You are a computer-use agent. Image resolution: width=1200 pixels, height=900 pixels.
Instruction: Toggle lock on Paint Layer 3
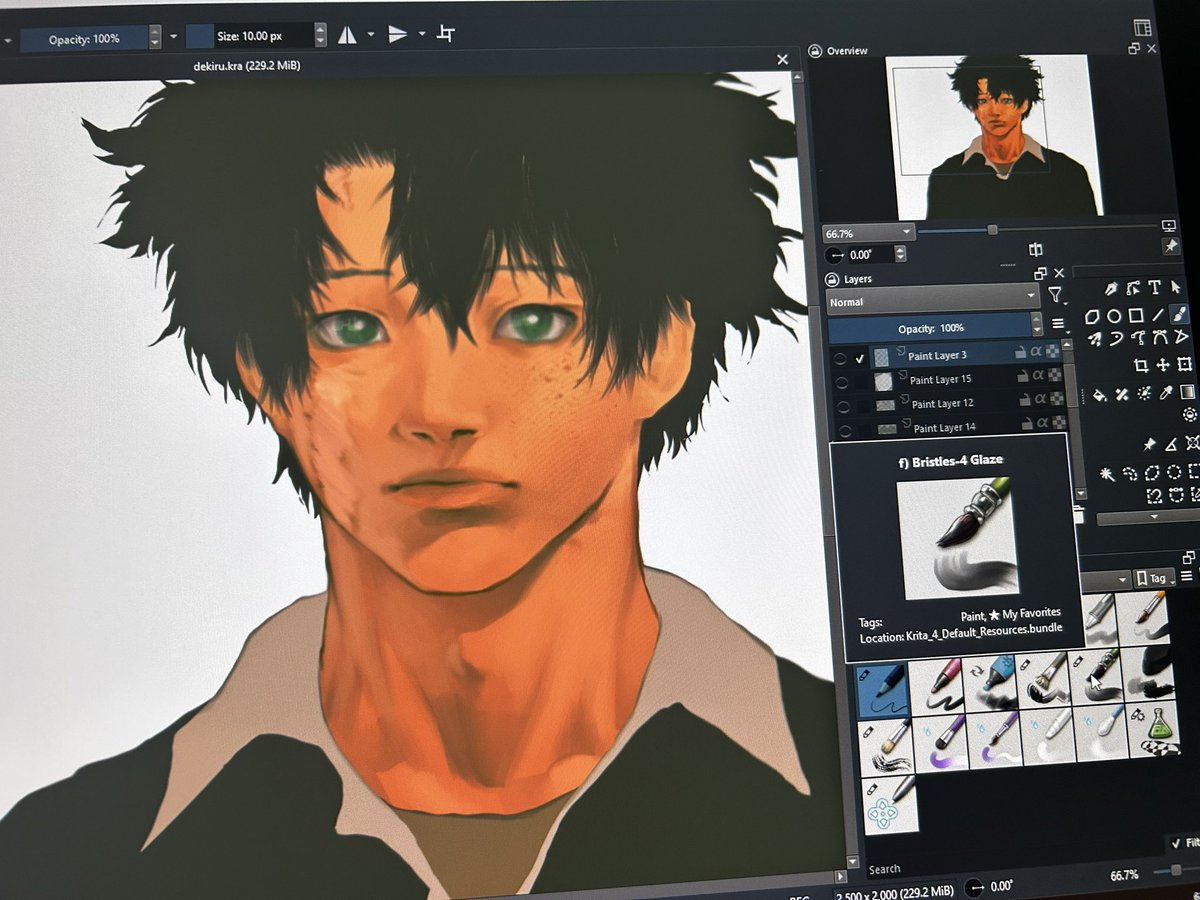1020,353
